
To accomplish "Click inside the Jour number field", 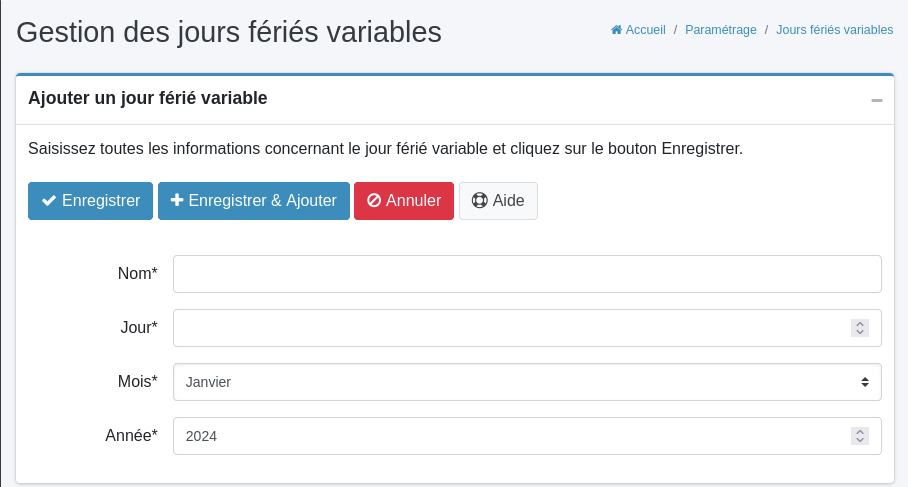I will click(510, 328).
